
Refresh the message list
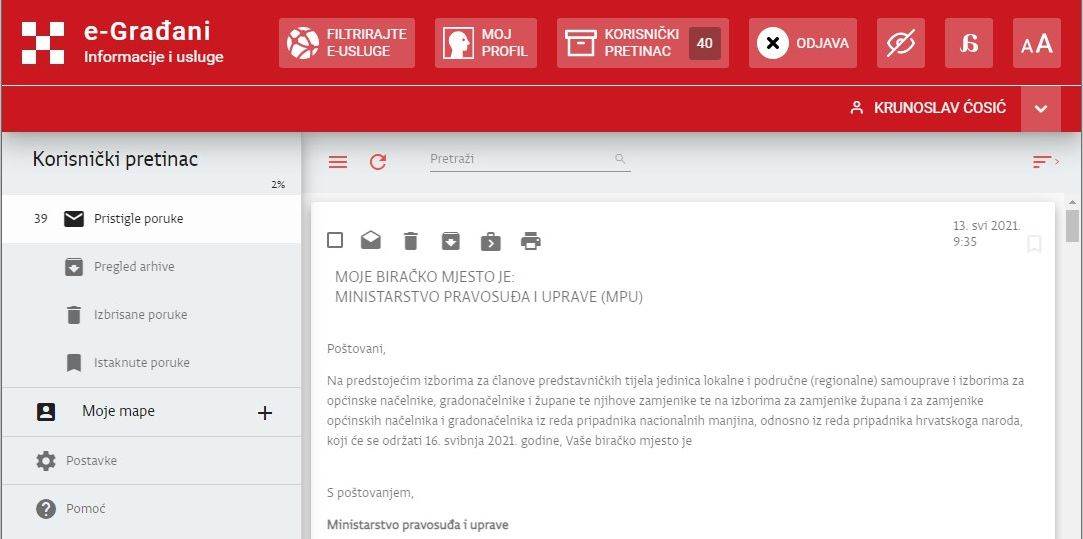[378, 162]
